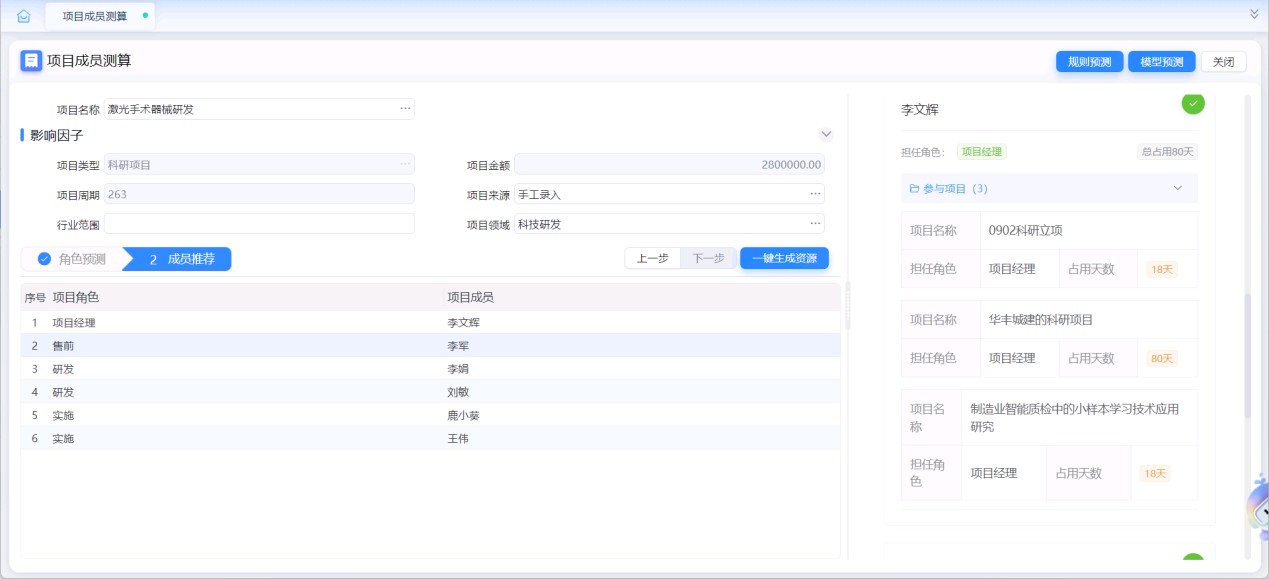Click the 行业范围 input field
This screenshot has width=1269, height=579.
click(x=259, y=224)
